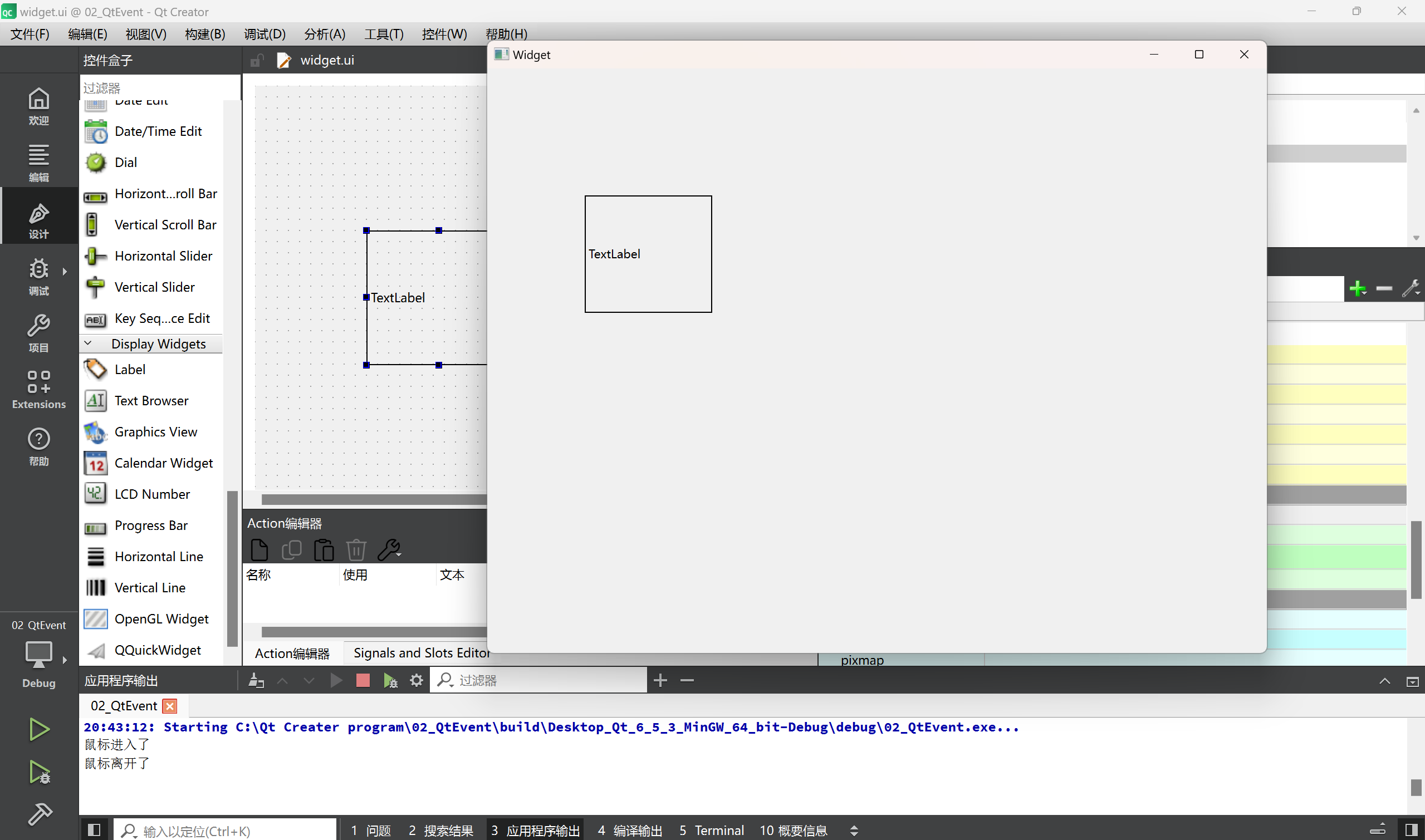Click the green Run button
This screenshot has width=1425, height=840.
[x=38, y=729]
